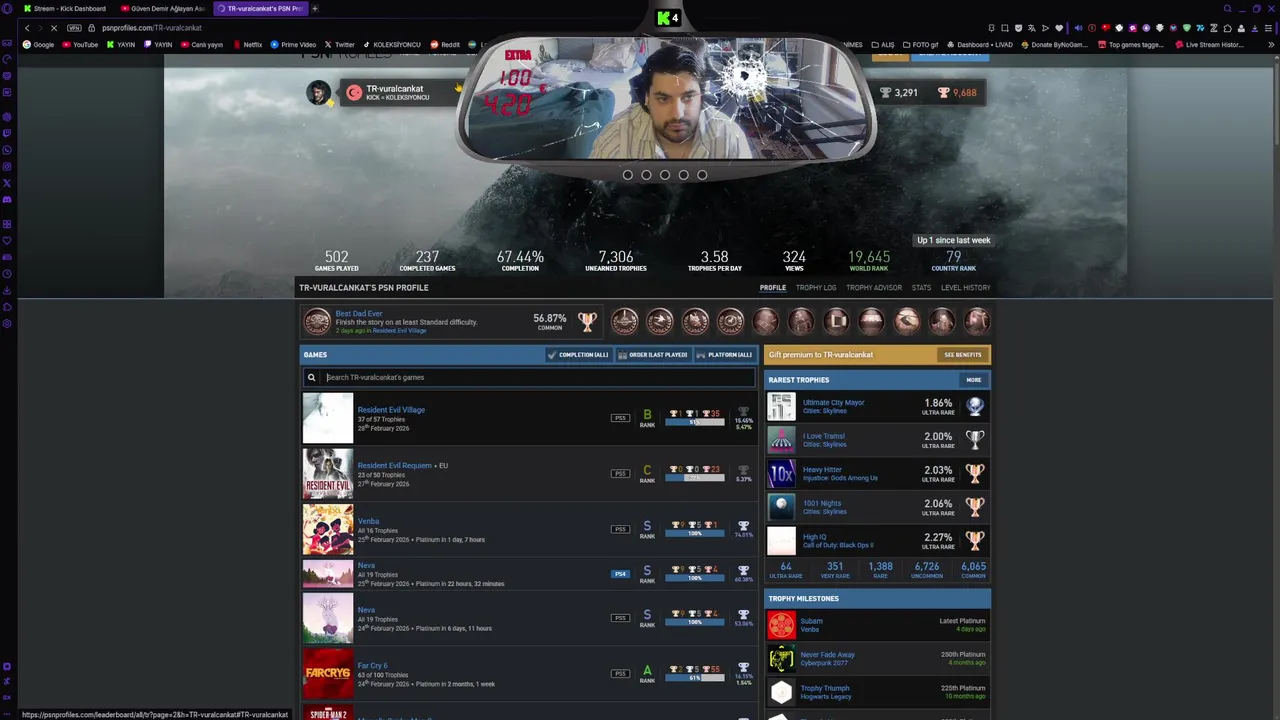Click the 79 Country Rank stat
1280x720 pixels.
click(953, 260)
